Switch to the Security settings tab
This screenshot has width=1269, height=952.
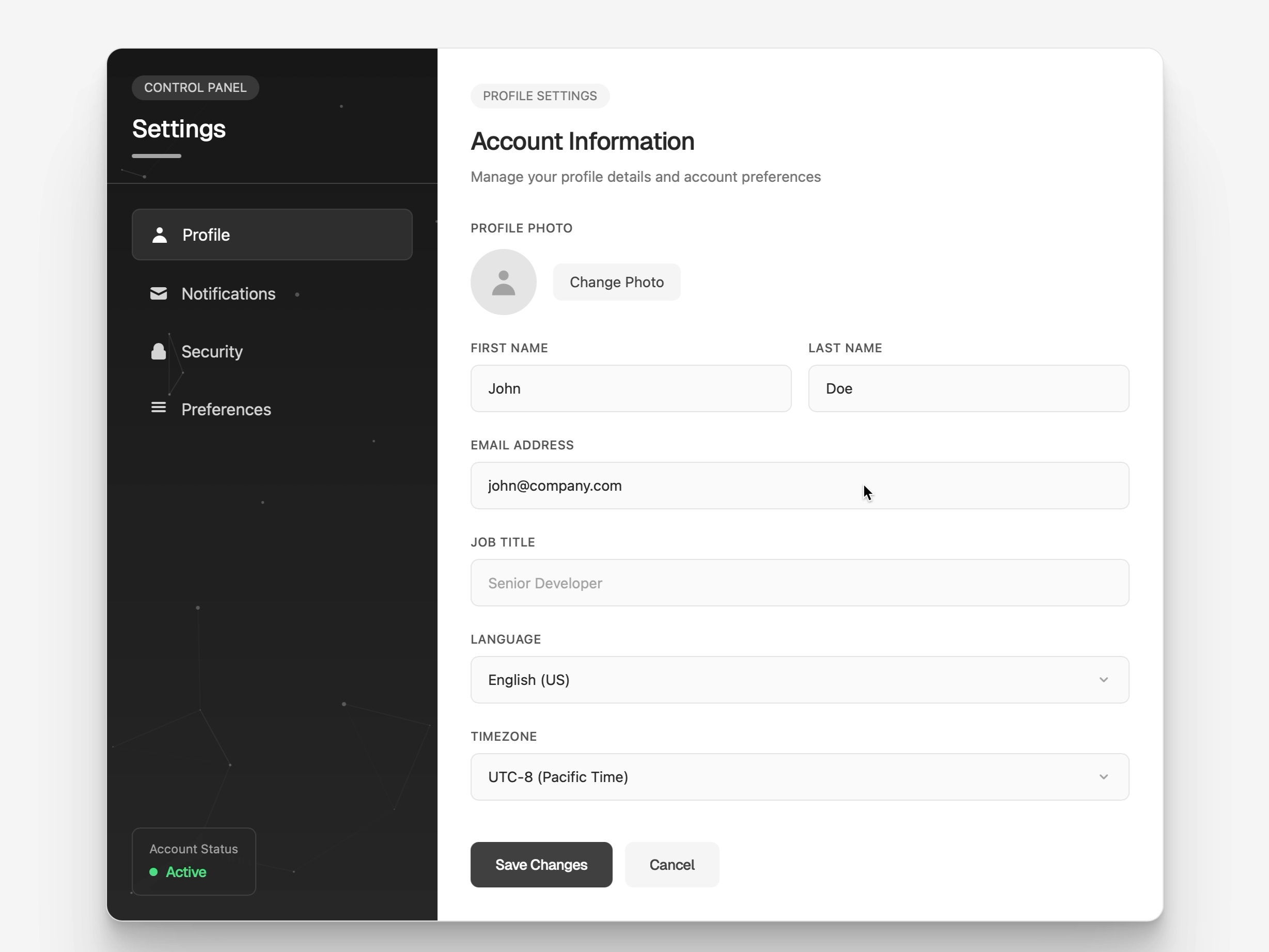(212, 351)
